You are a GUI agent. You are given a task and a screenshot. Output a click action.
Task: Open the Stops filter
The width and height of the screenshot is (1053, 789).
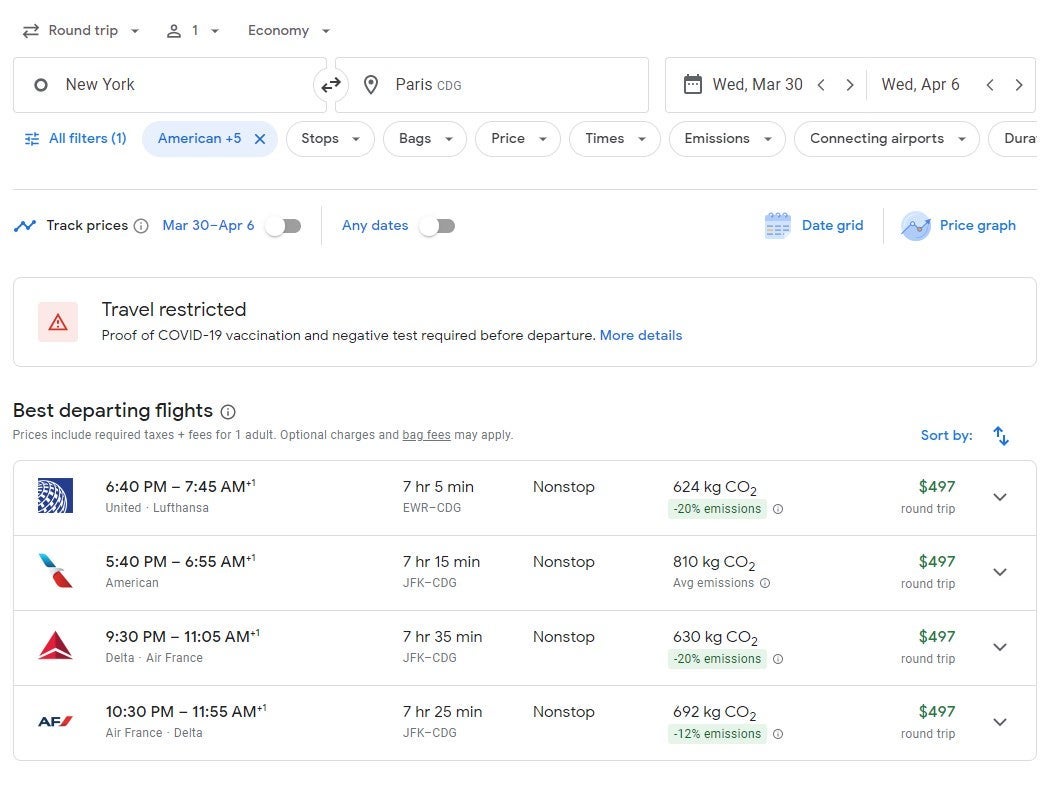pyautogui.click(x=329, y=139)
